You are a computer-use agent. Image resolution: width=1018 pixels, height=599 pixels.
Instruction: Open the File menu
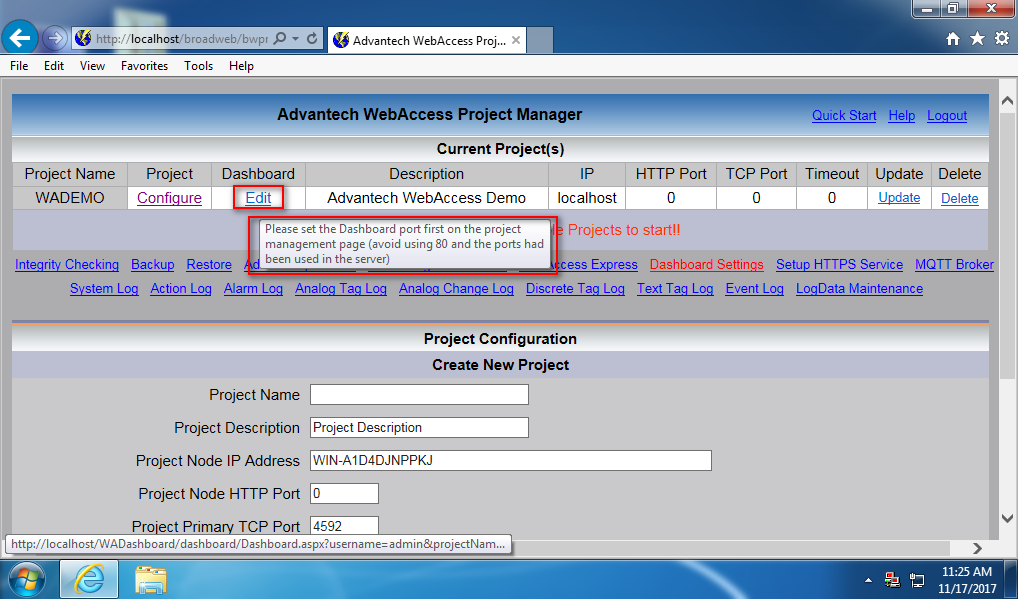19,66
